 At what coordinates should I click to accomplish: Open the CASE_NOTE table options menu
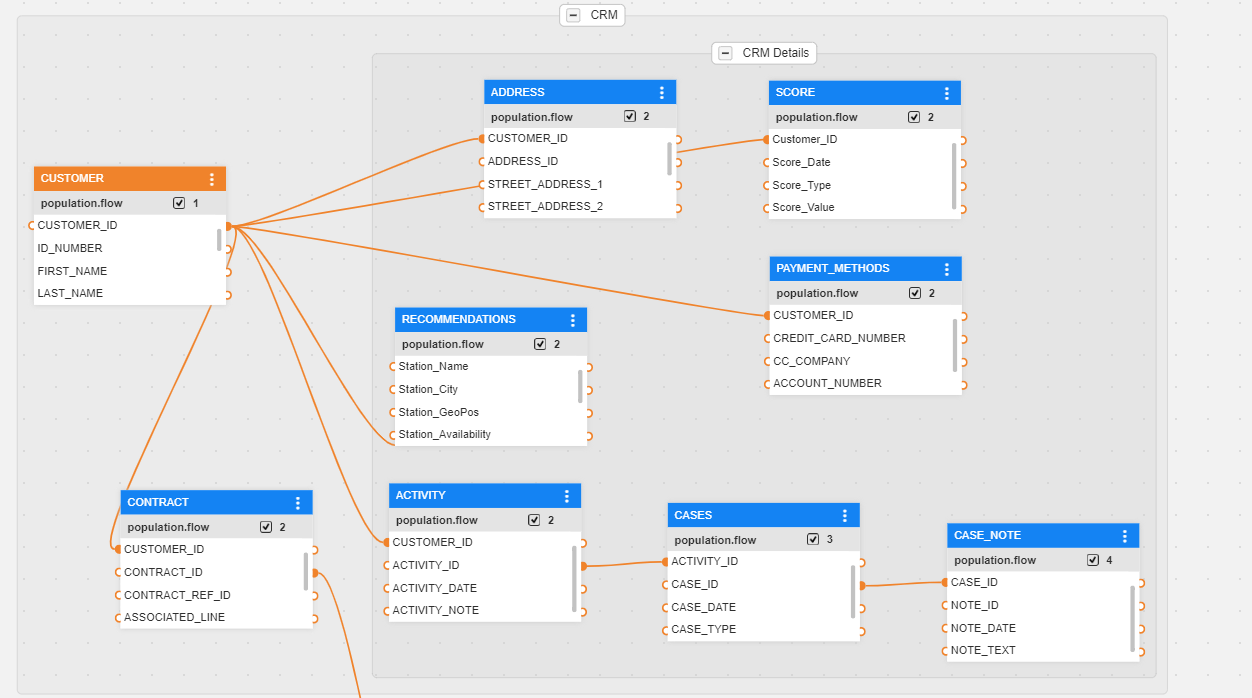pos(1125,536)
